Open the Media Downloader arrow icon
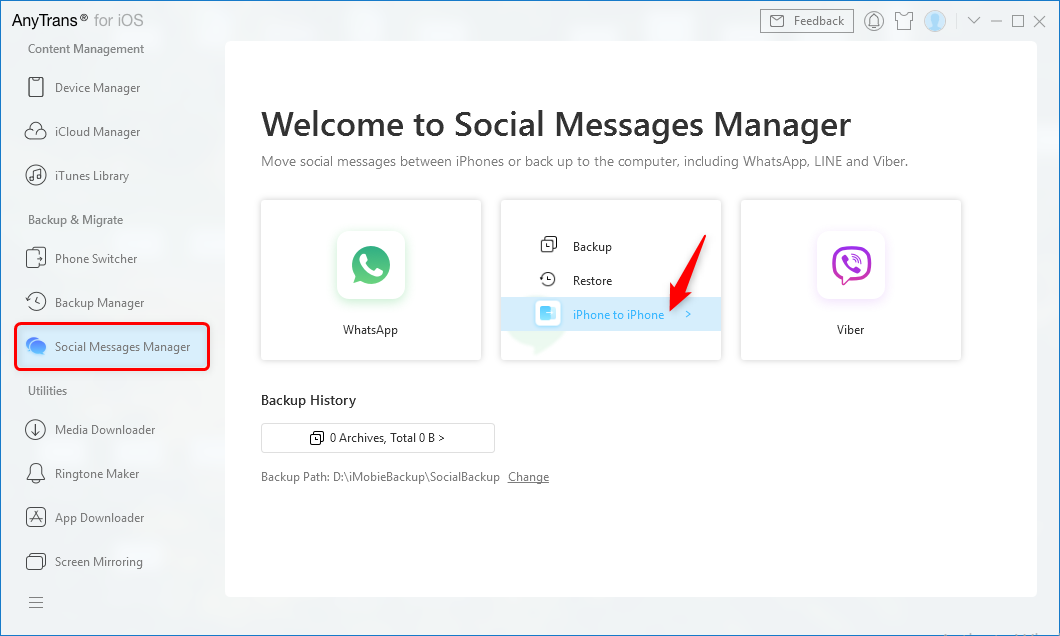The width and height of the screenshot is (1060, 636). pyautogui.click(x=36, y=429)
